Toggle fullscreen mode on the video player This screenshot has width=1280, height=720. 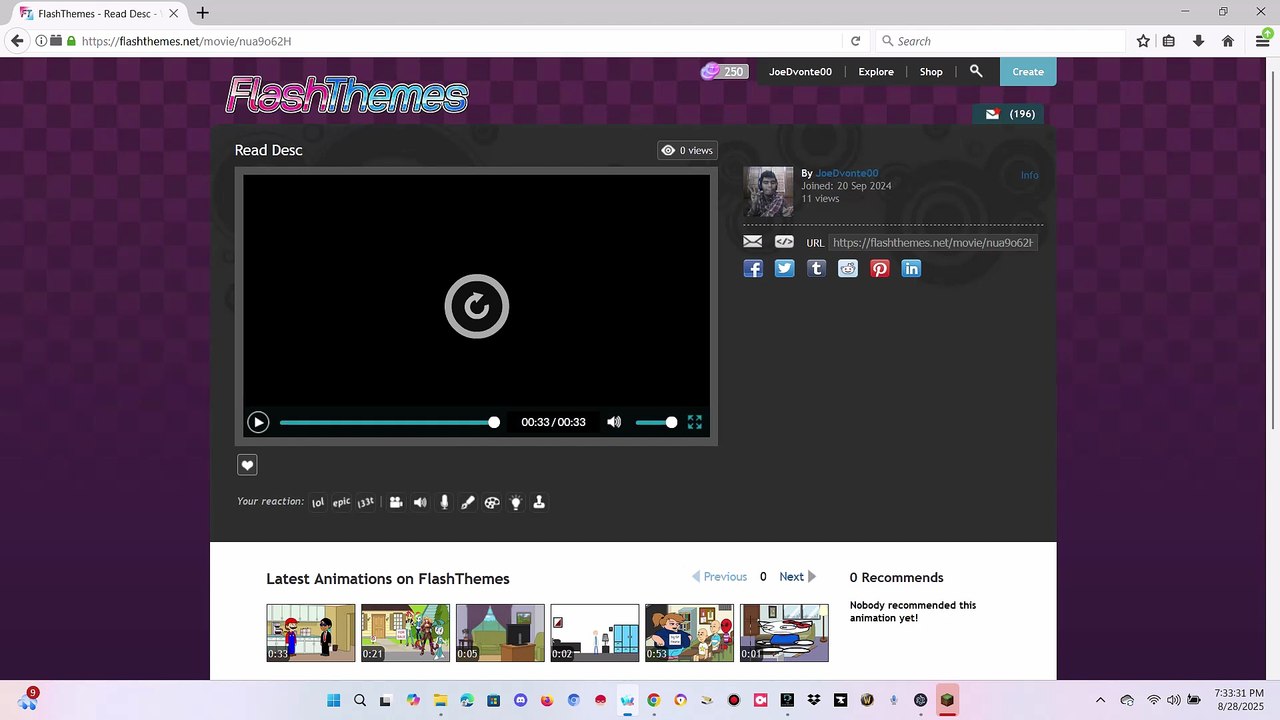point(695,422)
